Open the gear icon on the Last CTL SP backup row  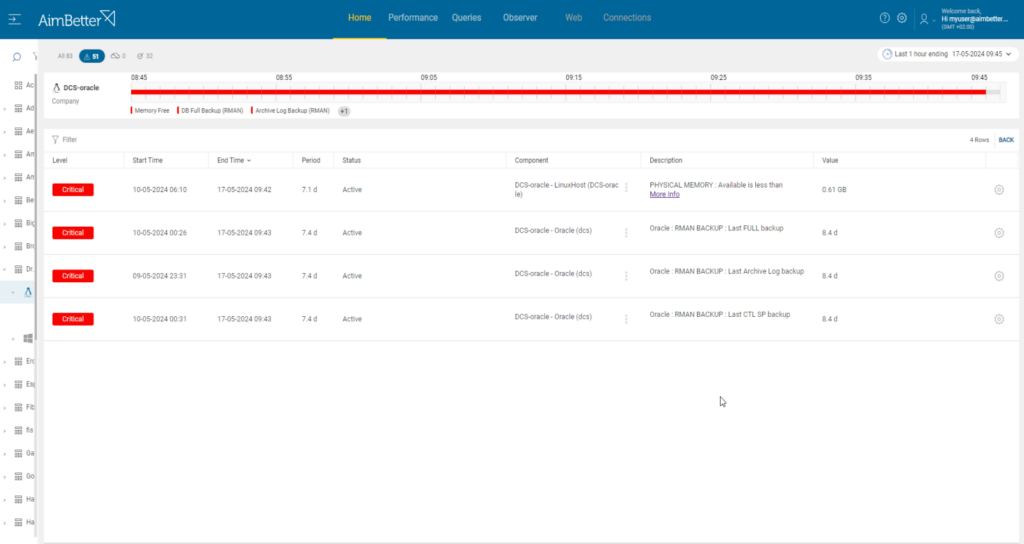pos(999,319)
